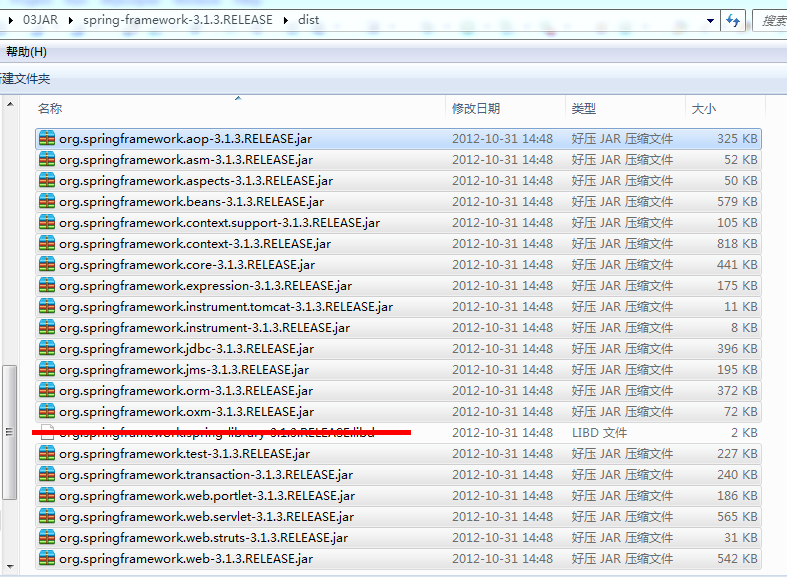787x577 pixels.
Task: Click the expression-3.1.3.RELEASE.jar archive icon
Action: 47,286
